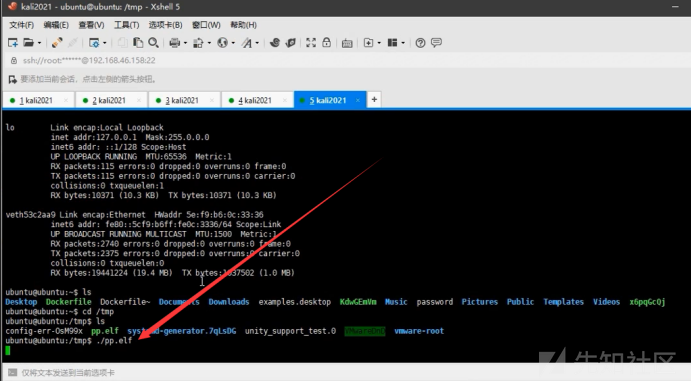
Task: Click the Open Session folder icon
Action: tap(28, 43)
